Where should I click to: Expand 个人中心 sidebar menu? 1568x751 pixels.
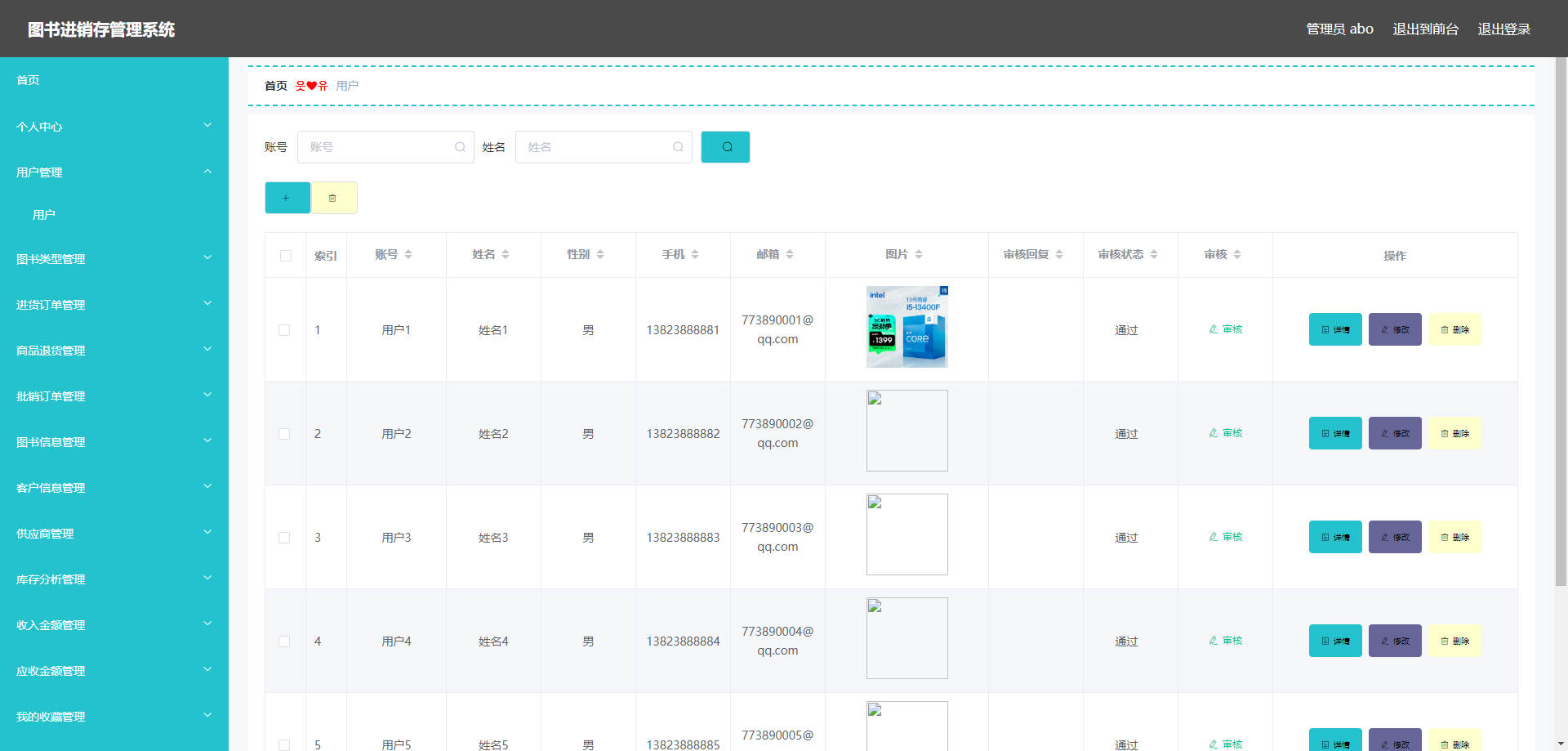tap(114, 127)
